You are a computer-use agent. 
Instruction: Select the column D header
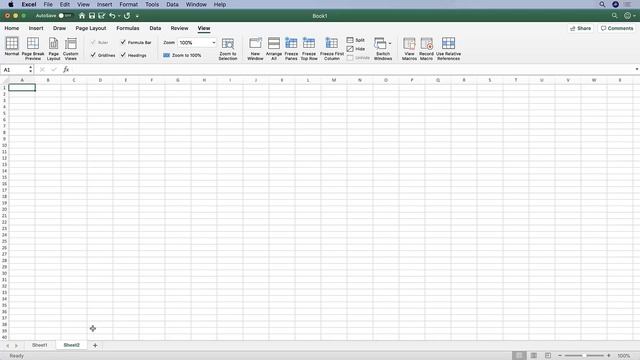(x=100, y=80)
